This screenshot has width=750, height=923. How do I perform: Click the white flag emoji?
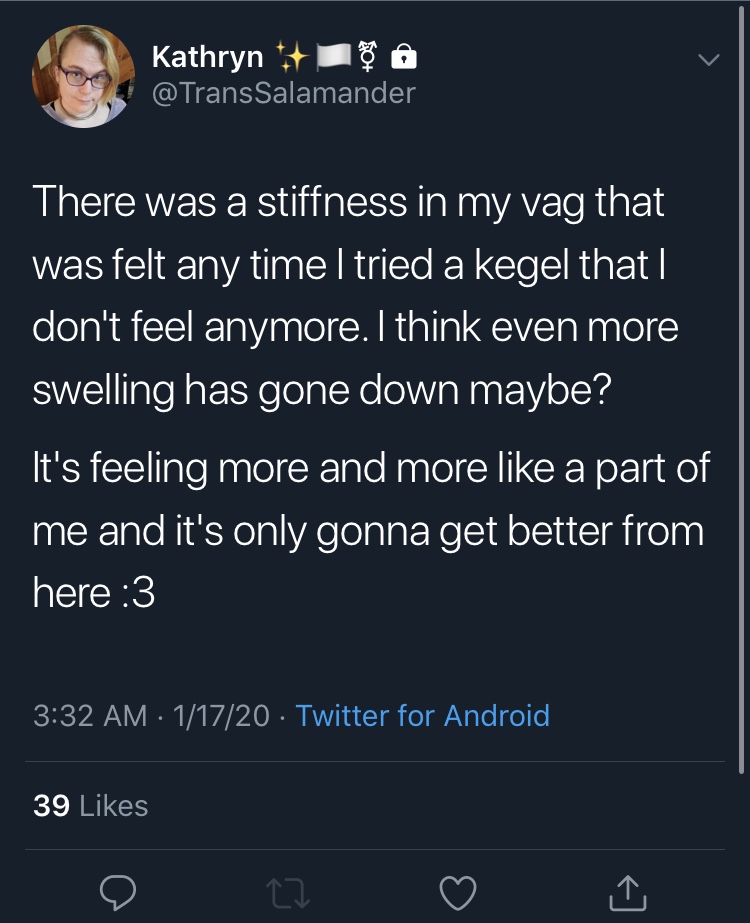(334, 57)
